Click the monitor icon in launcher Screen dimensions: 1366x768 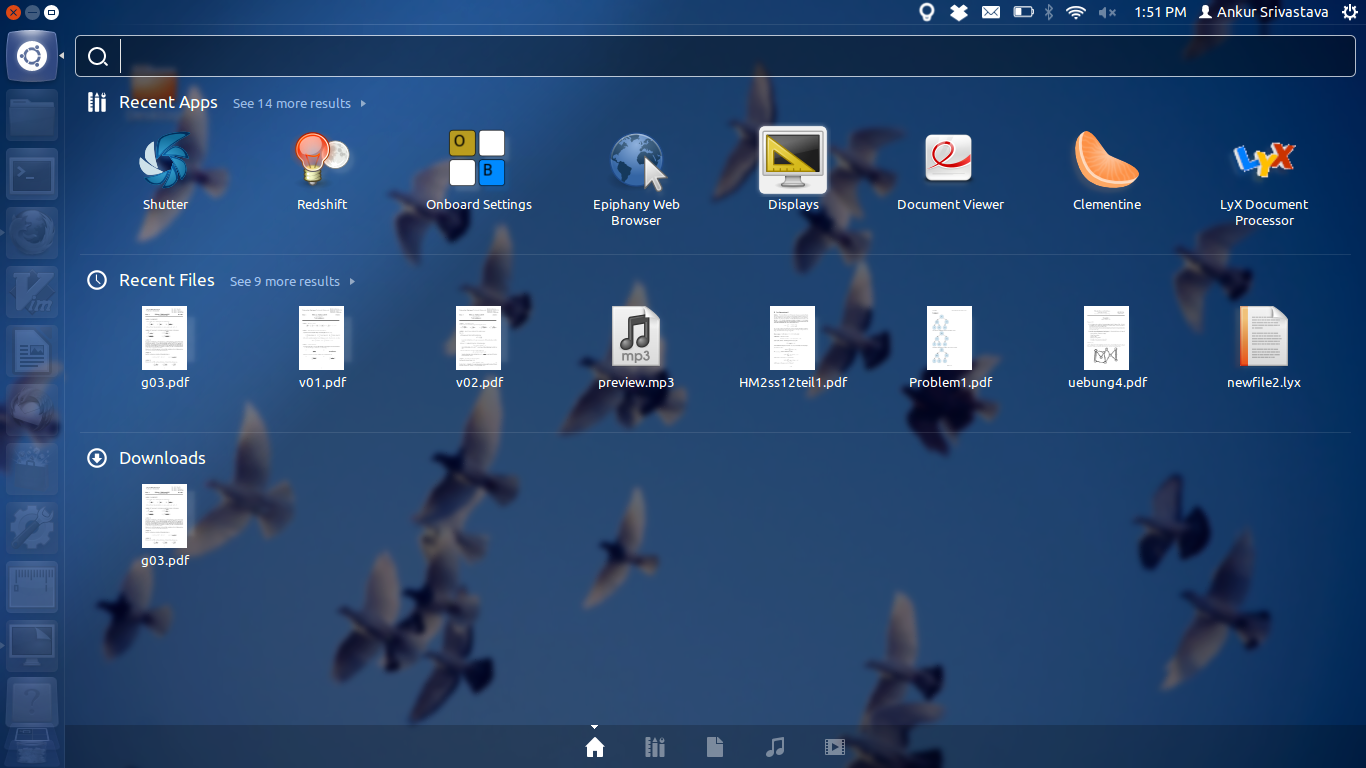point(32,646)
